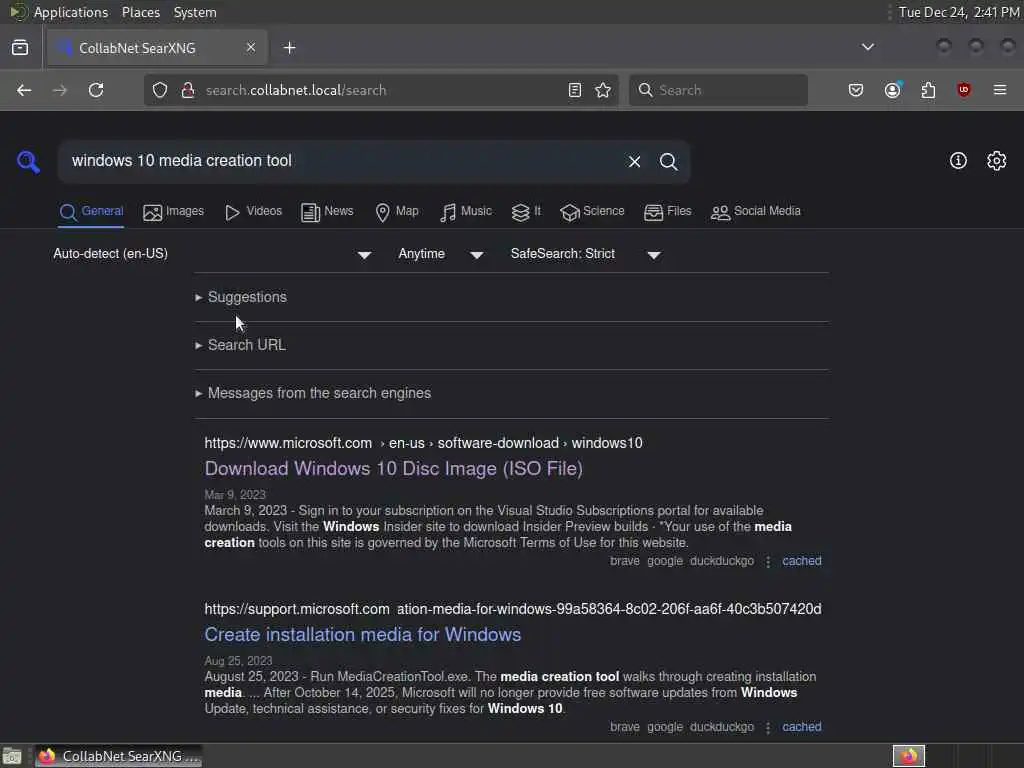Focus the Firefox toolbar Search box
Screen dimensions: 1024x768
(718, 90)
